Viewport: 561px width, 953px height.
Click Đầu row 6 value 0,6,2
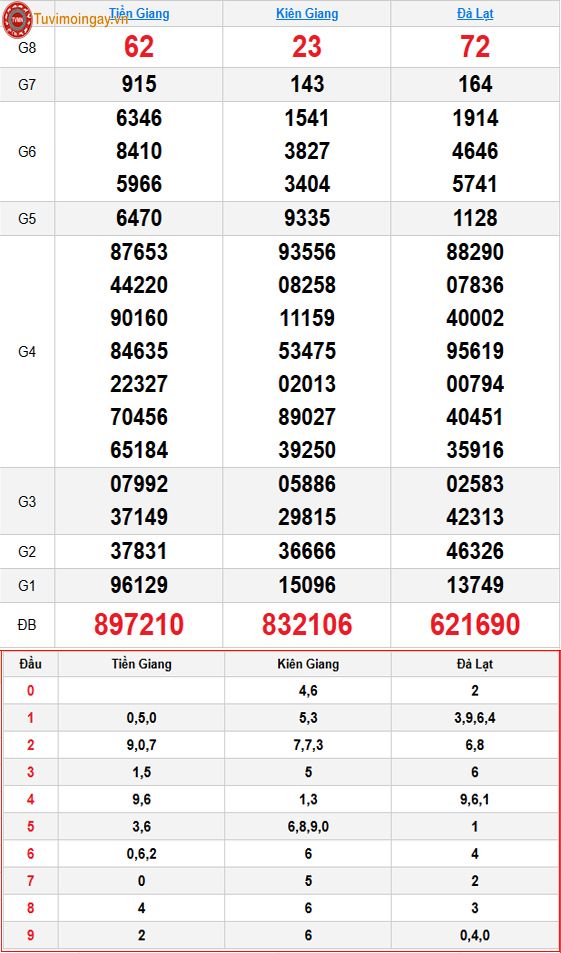(142, 854)
